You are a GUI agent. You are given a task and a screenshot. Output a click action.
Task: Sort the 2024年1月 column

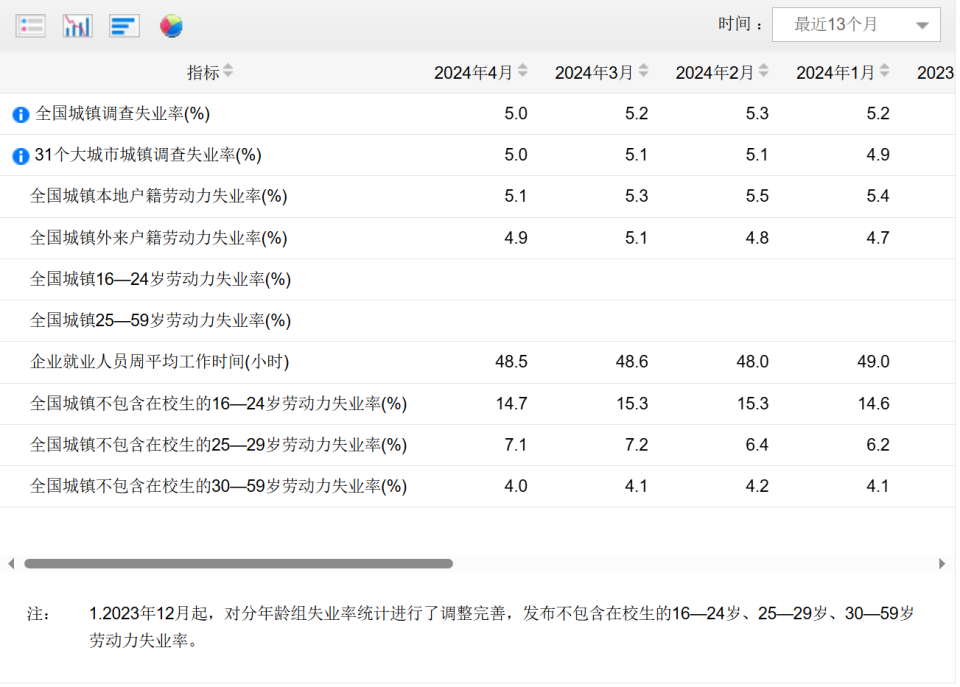point(884,71)
